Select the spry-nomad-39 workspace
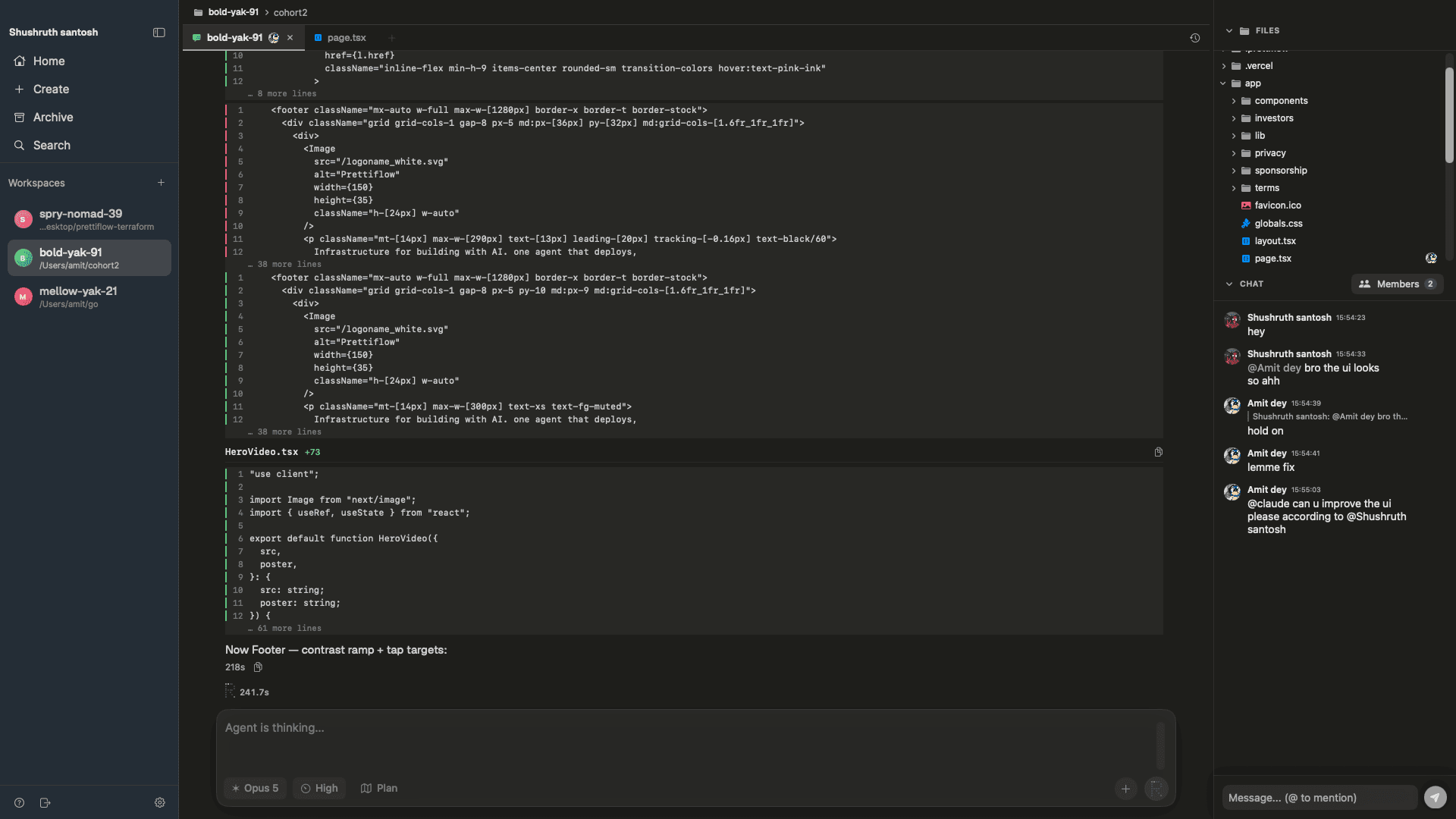Screen dimensions: 1456x819 pos(89,219)
